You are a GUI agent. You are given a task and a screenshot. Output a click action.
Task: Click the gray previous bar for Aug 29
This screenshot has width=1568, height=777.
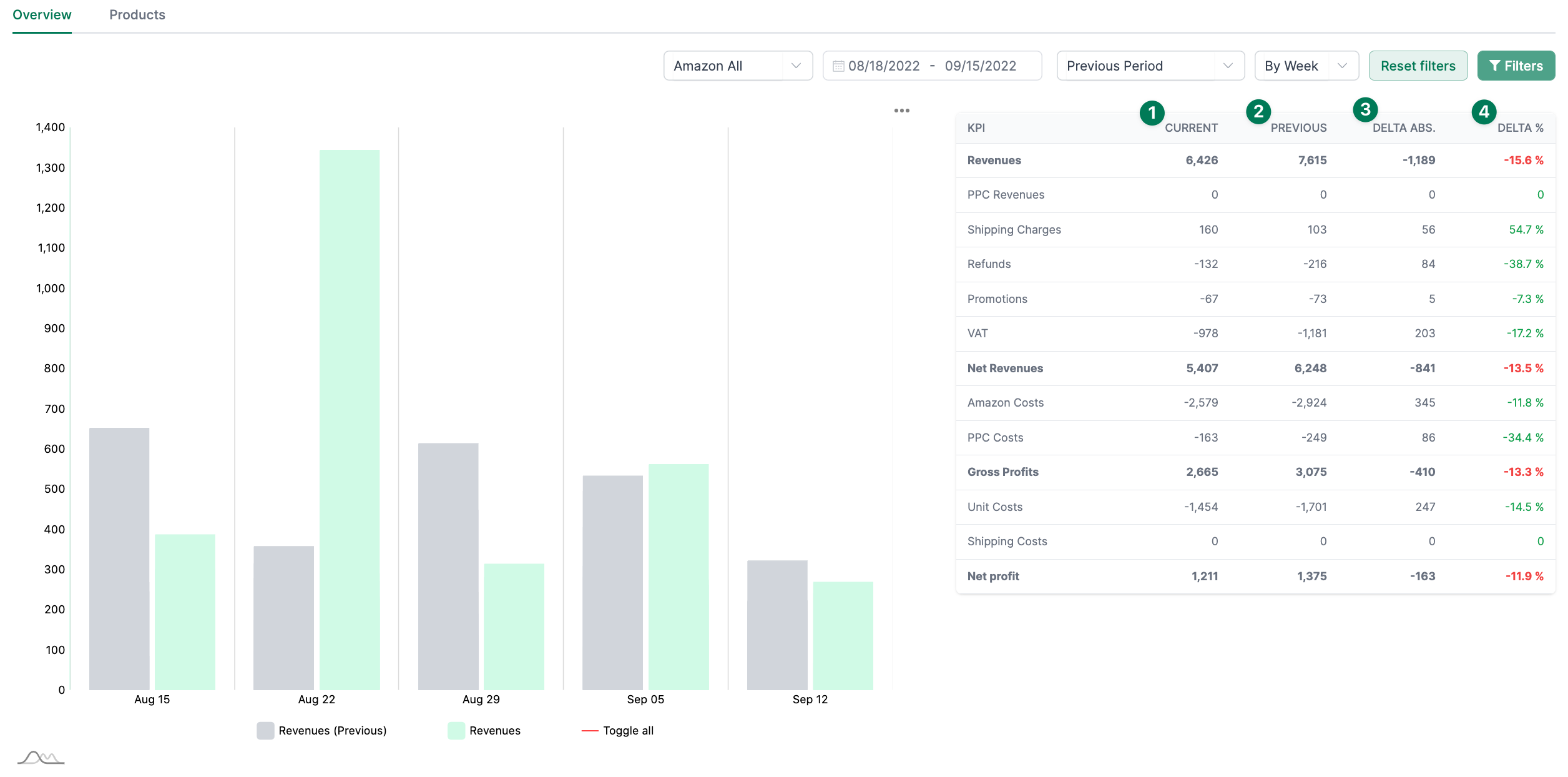point(448,567)
